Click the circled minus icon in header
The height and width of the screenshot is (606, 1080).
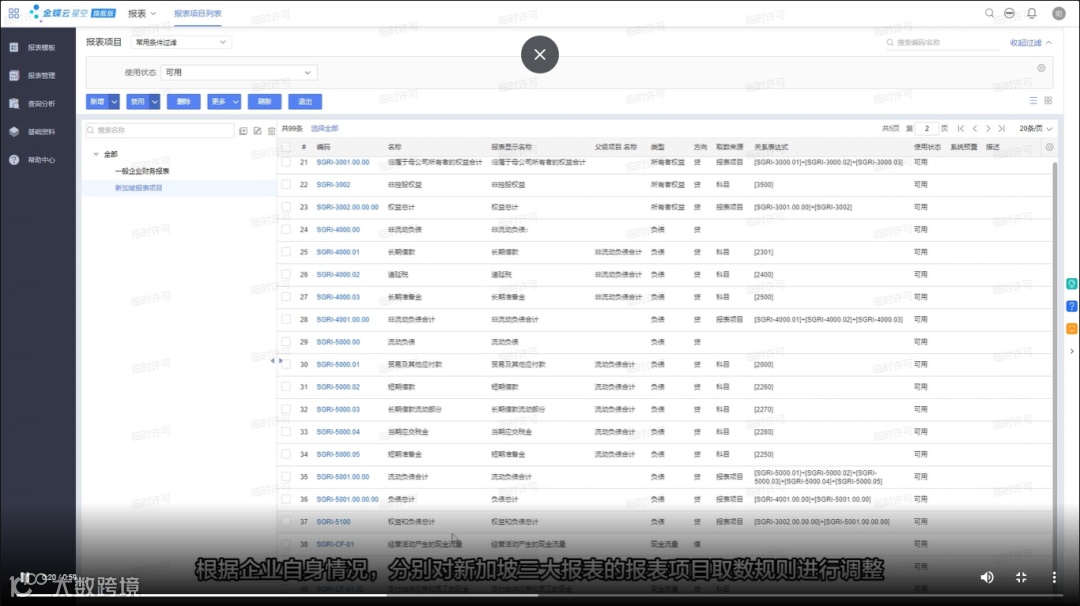[x=1009, y=13]
